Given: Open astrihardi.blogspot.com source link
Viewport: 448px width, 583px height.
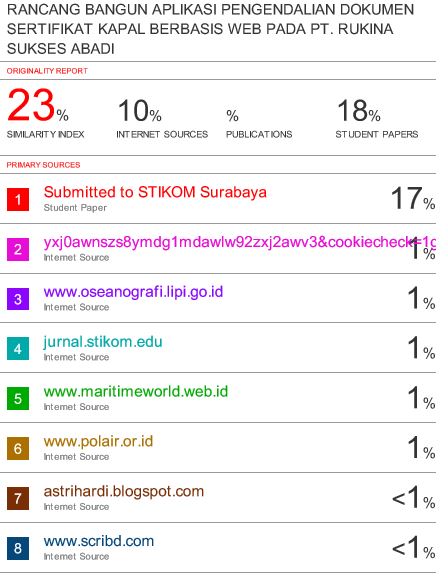Looking at the screenshot, I should pos(124,492).
